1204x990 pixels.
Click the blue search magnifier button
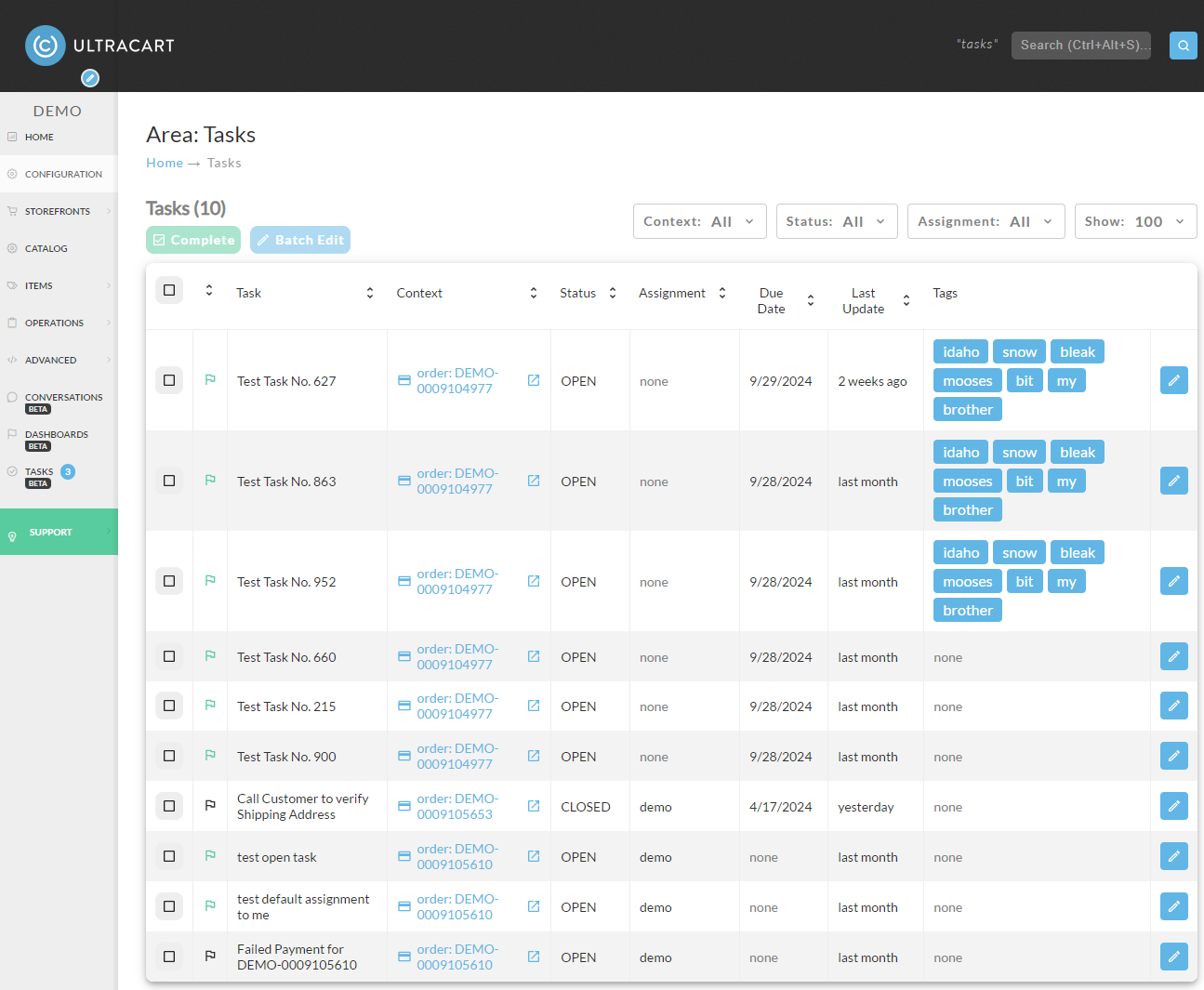click(x=1184, y=46)
